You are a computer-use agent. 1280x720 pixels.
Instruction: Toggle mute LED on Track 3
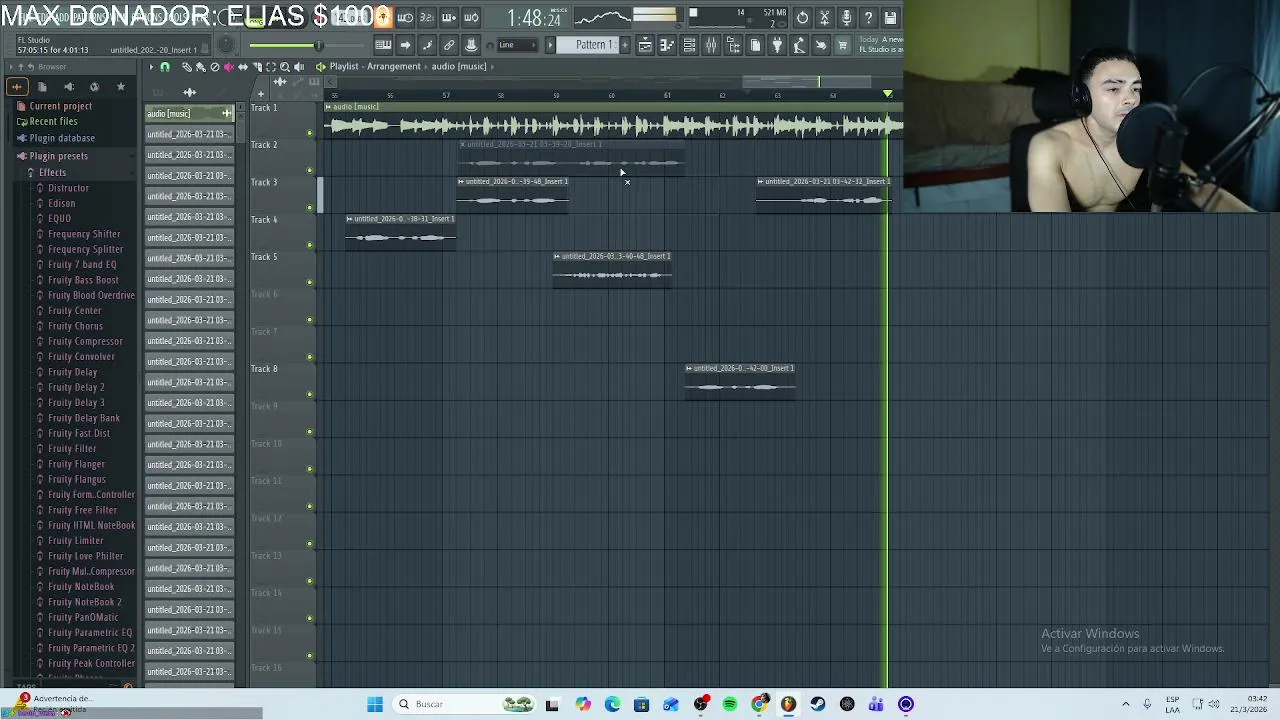[310, 207]
